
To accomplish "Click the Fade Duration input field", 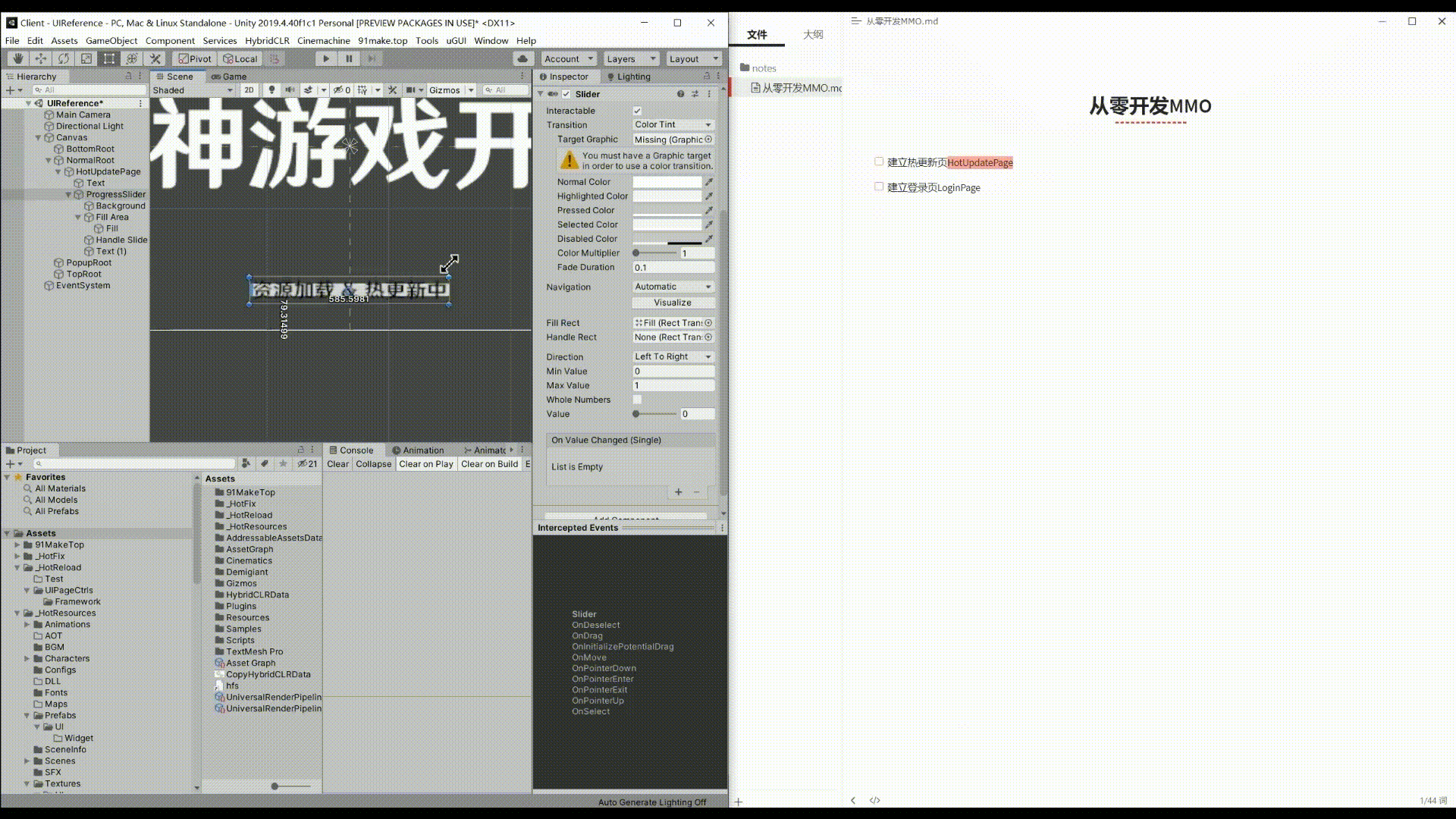I will [673, 268].
